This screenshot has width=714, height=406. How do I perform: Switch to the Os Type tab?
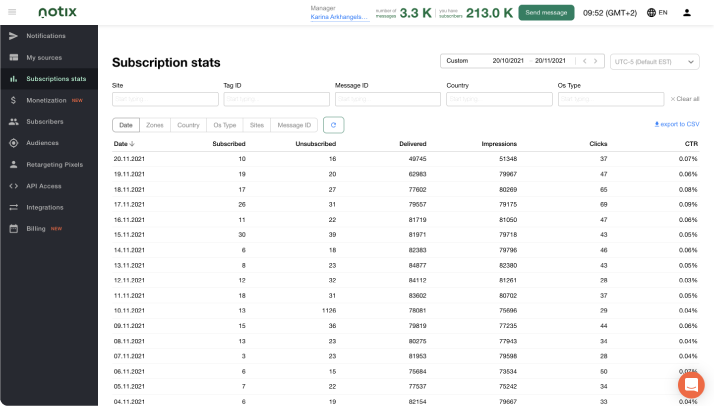pos(225,125)
